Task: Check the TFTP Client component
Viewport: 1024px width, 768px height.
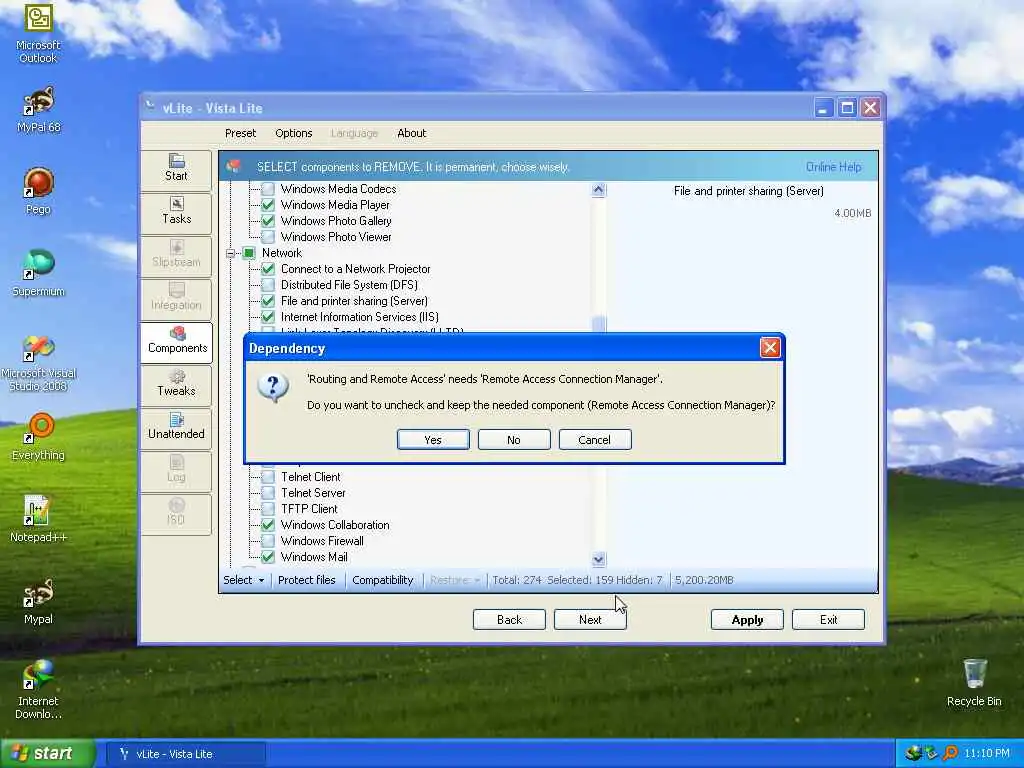Action: point(268,509)
